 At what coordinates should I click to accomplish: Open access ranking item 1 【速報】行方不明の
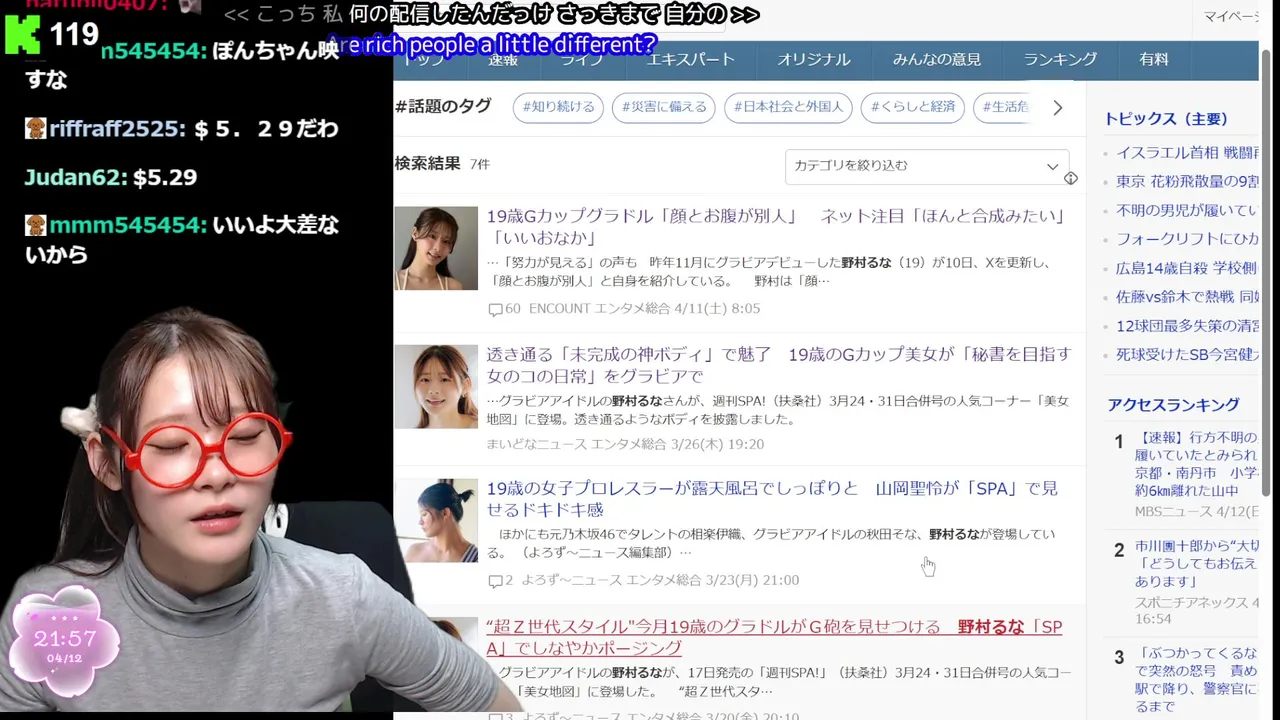1196,464
